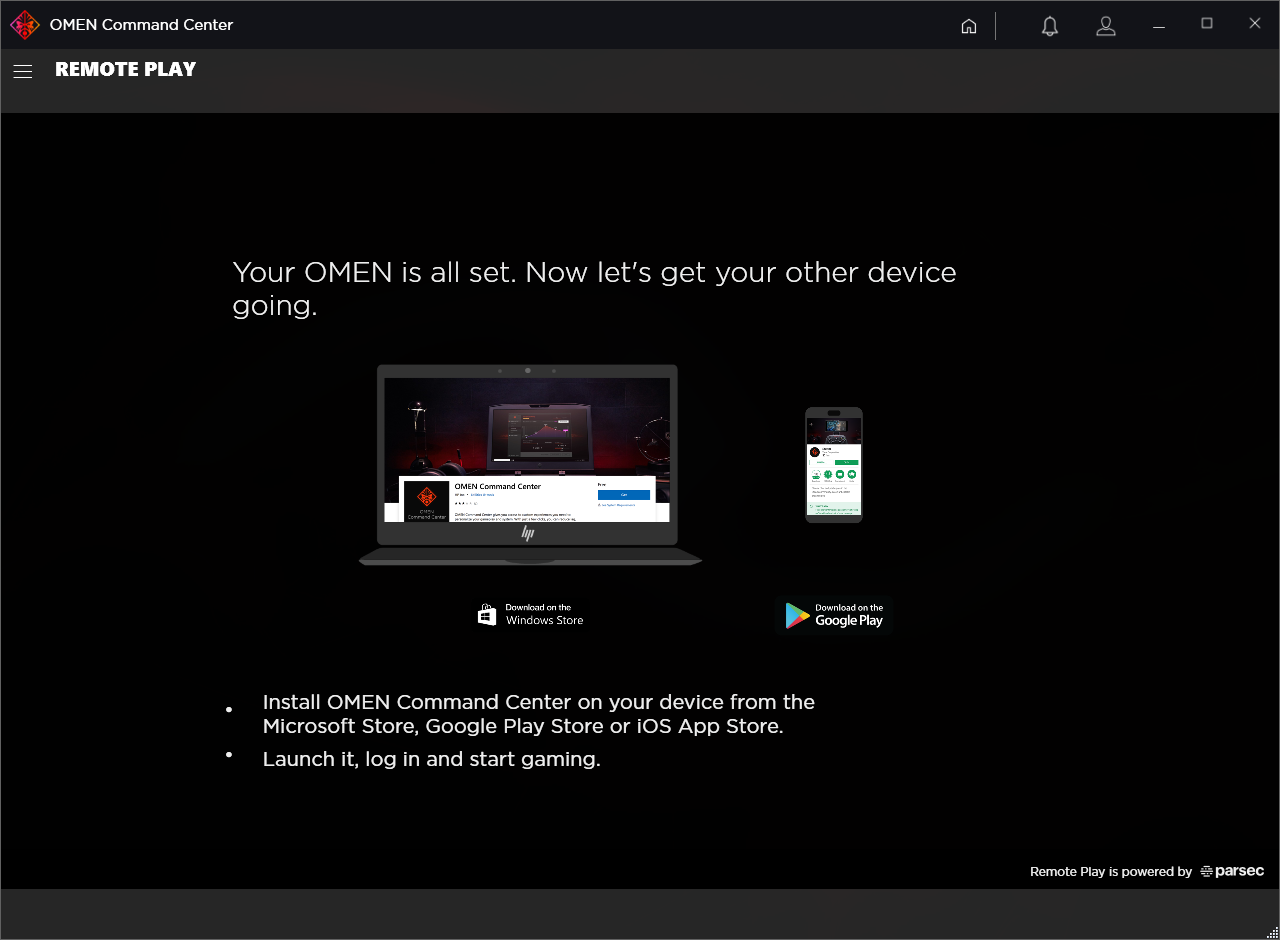Click "Launch it, log in and start gaming." text
The height and width of the screenshot is (940, 1280).
tap(431, 759)
